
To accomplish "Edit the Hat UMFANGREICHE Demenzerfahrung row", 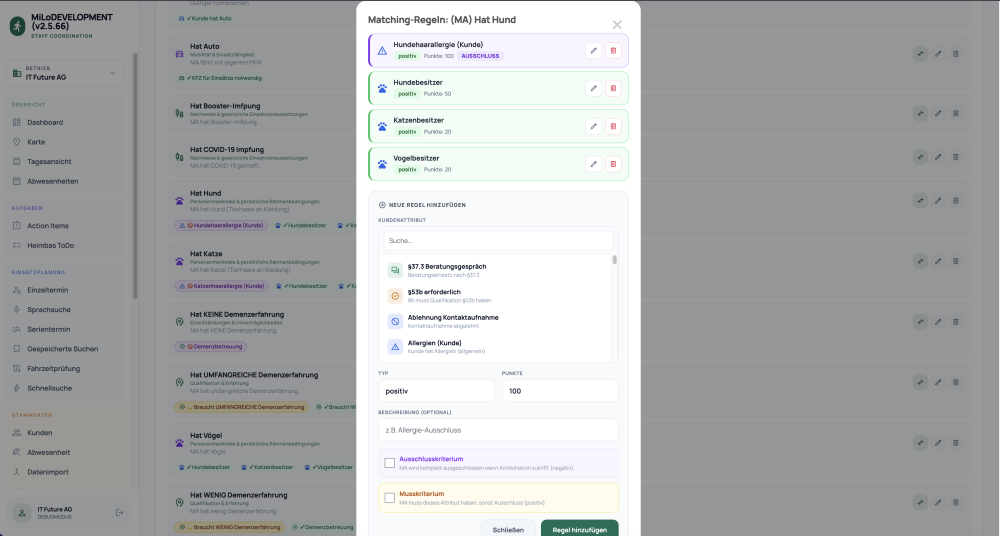I will coord(938,382).
